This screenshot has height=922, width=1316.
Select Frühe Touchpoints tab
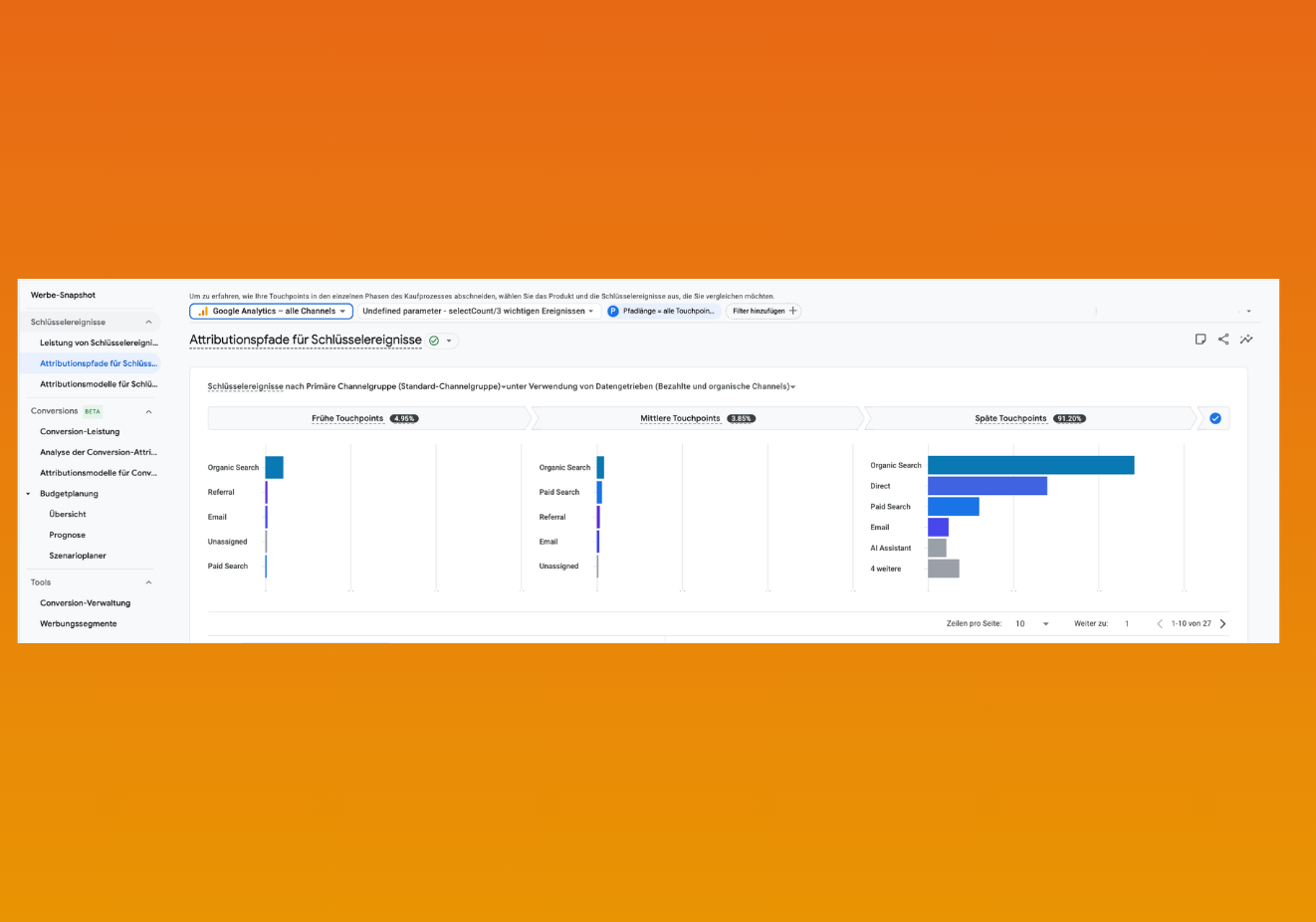click(x=366, y=418)
